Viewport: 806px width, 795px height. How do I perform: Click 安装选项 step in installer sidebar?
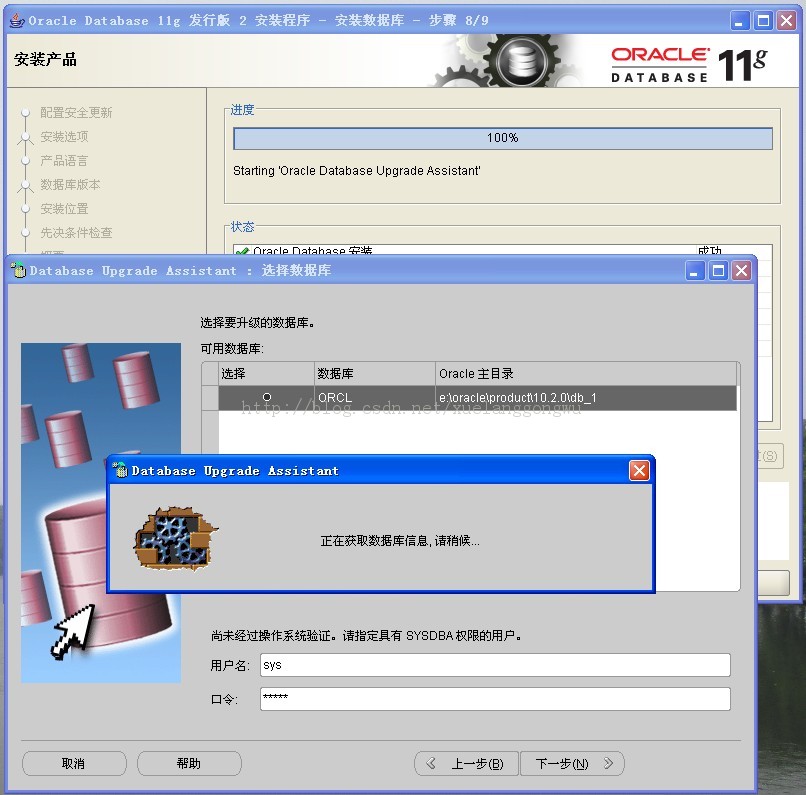click(x=64, y=137)
